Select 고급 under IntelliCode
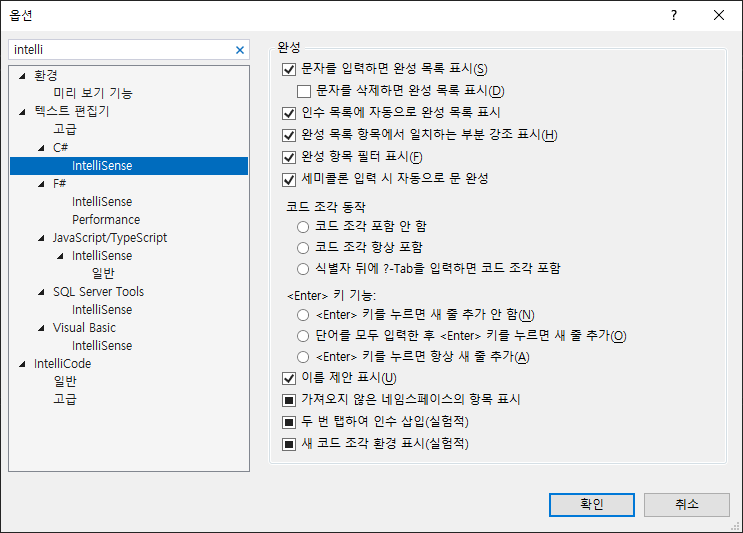Image resolution: width=743 pixels, height=533 pixels. coord(65,399)
